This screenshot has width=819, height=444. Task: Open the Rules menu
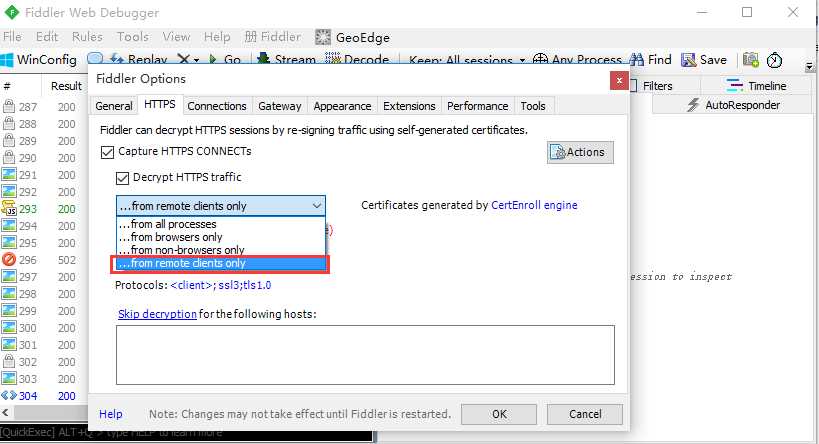click(x=87, y=37)
